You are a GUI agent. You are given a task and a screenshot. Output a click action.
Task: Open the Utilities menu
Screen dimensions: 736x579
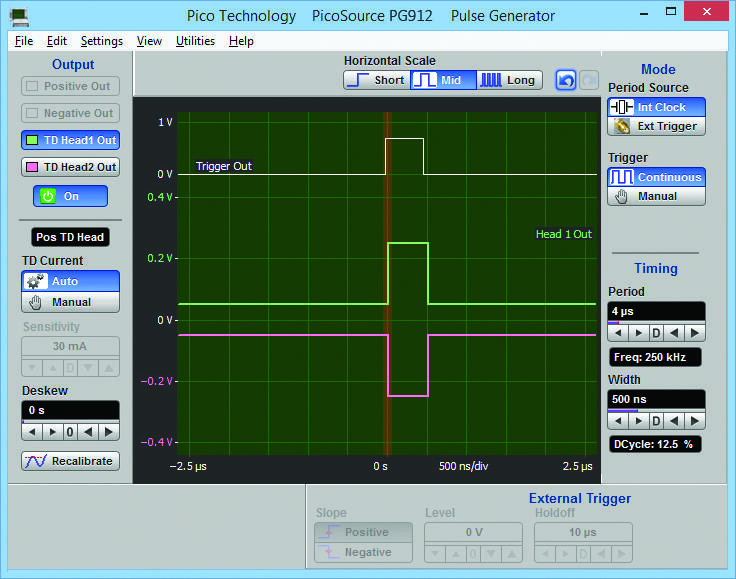195,41
